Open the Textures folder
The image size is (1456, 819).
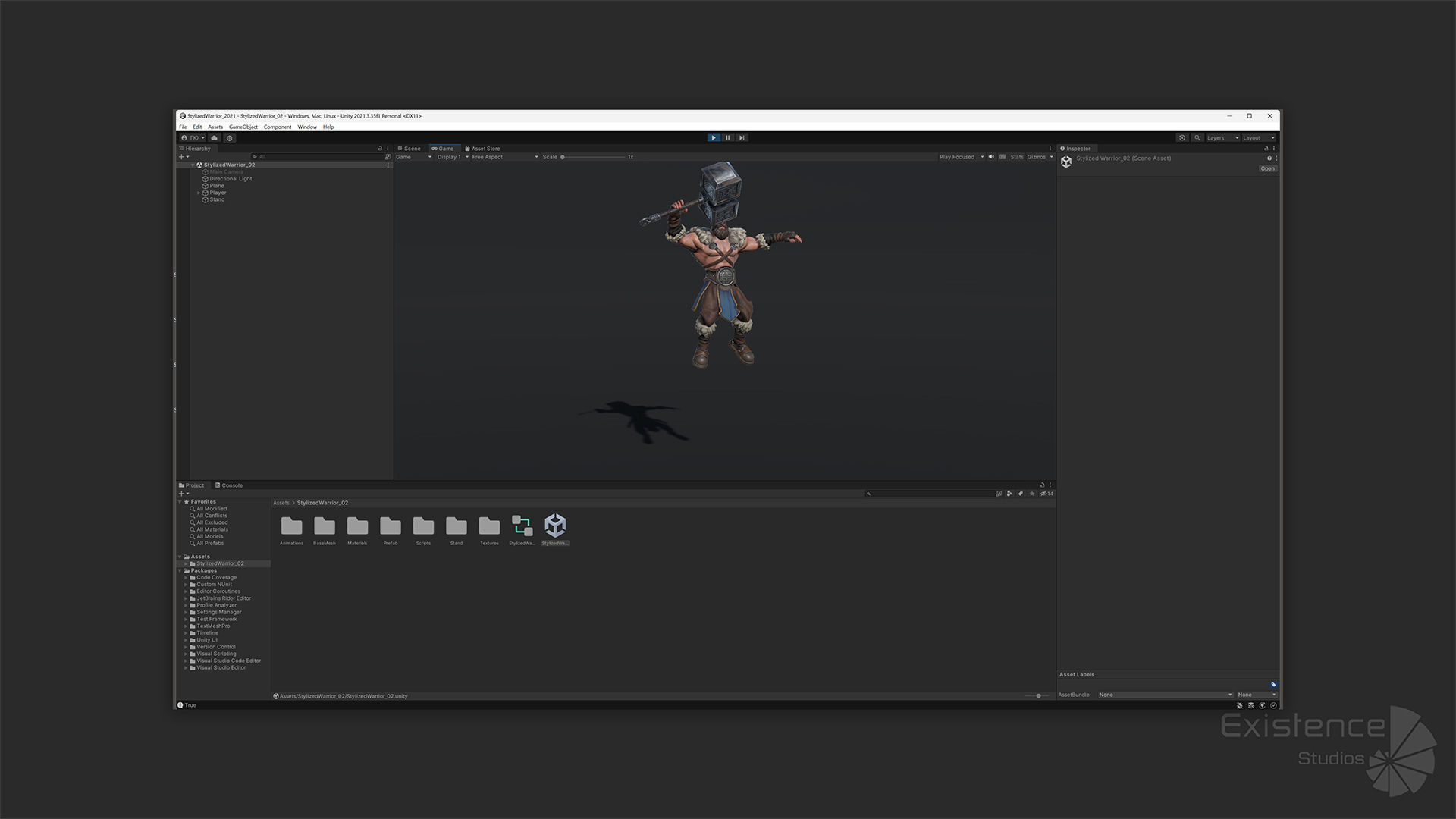[x=489, y=530]
